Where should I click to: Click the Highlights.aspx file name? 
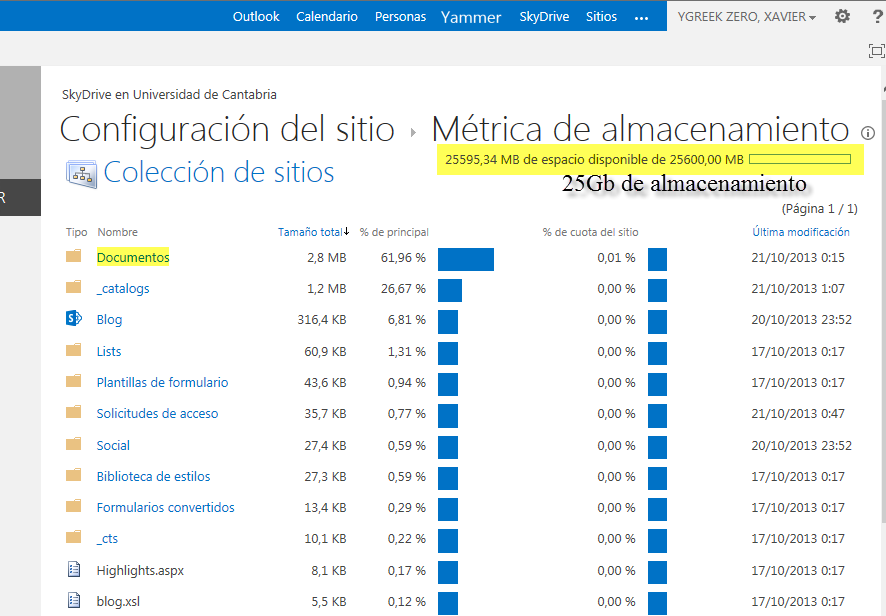[140, 570]
